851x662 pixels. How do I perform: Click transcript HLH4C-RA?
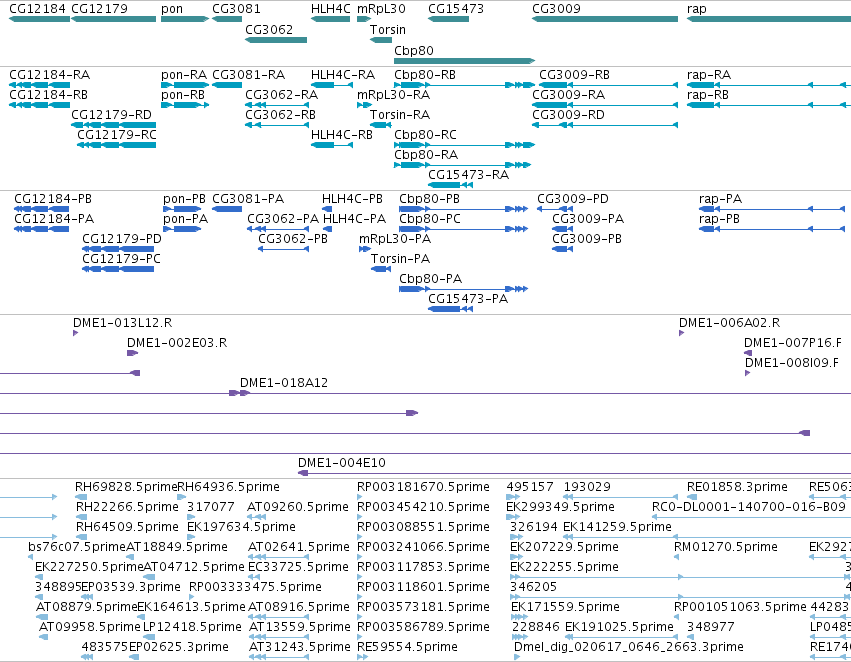pos(332,85)
